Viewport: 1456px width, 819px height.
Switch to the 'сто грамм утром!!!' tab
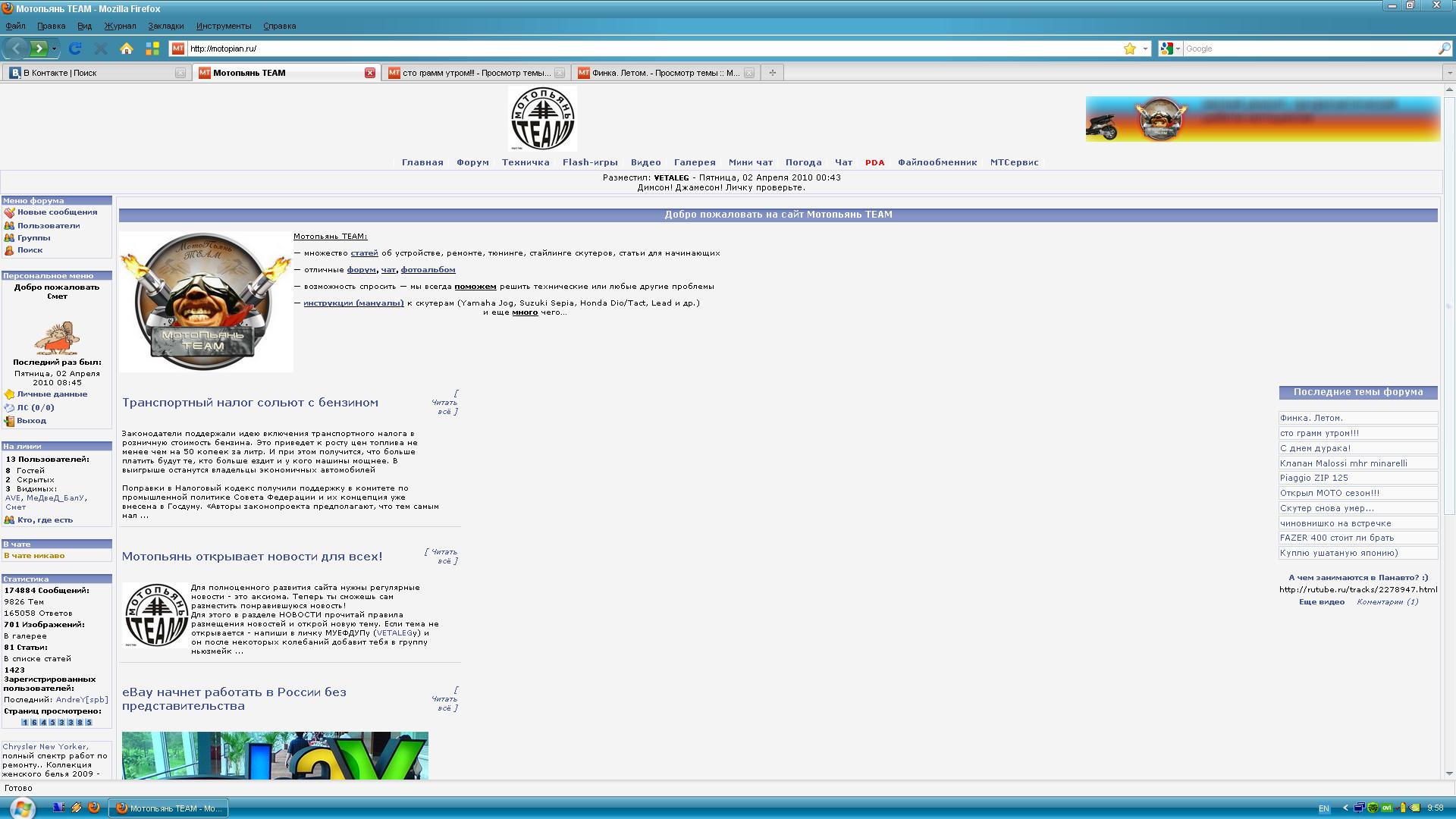coord(476,73)
